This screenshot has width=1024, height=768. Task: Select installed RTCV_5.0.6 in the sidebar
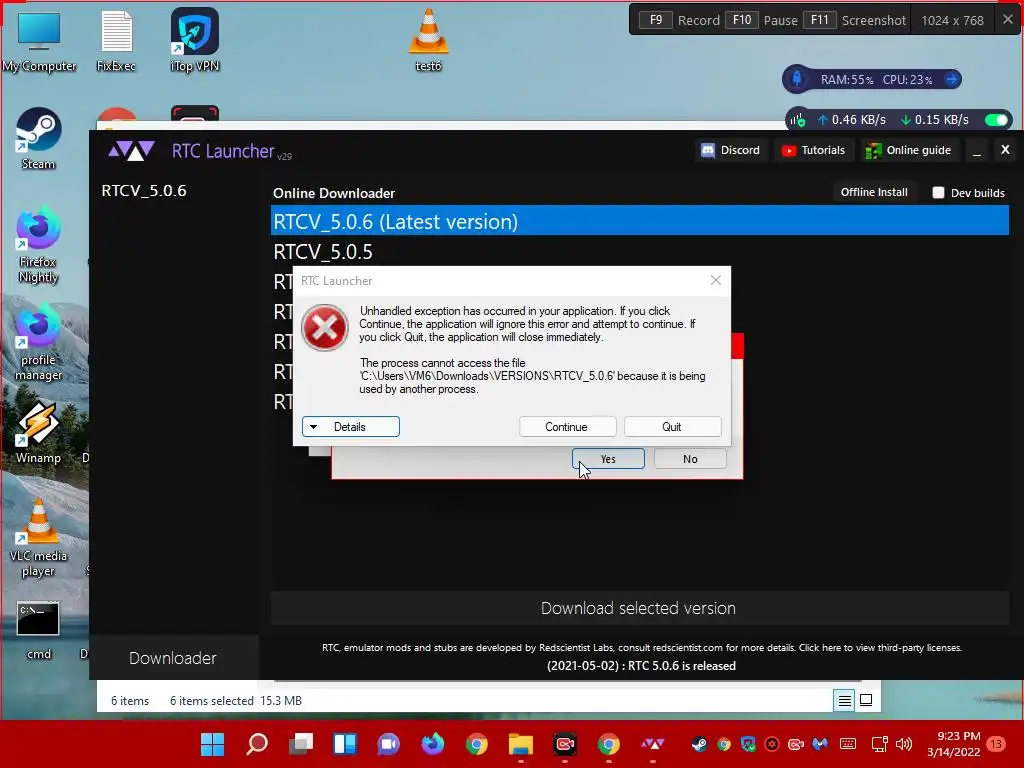[x=144, y=191]
